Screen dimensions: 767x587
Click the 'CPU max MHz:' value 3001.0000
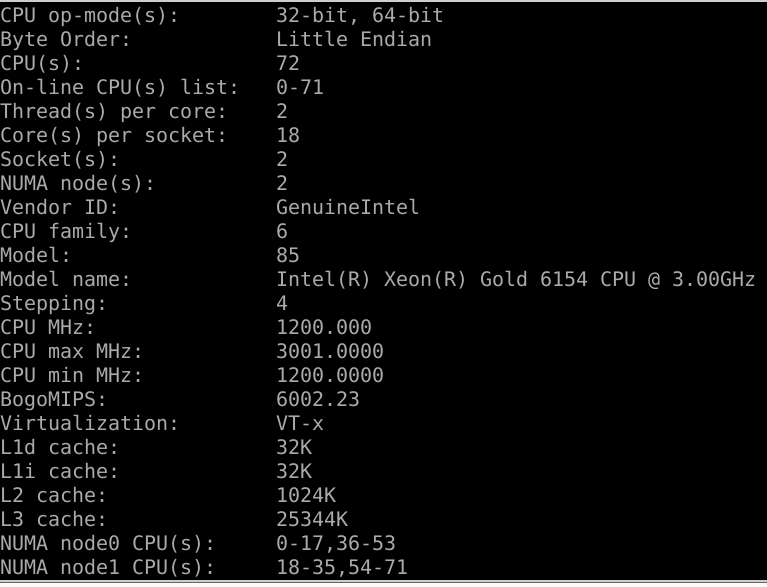click(x=330, y=351)
